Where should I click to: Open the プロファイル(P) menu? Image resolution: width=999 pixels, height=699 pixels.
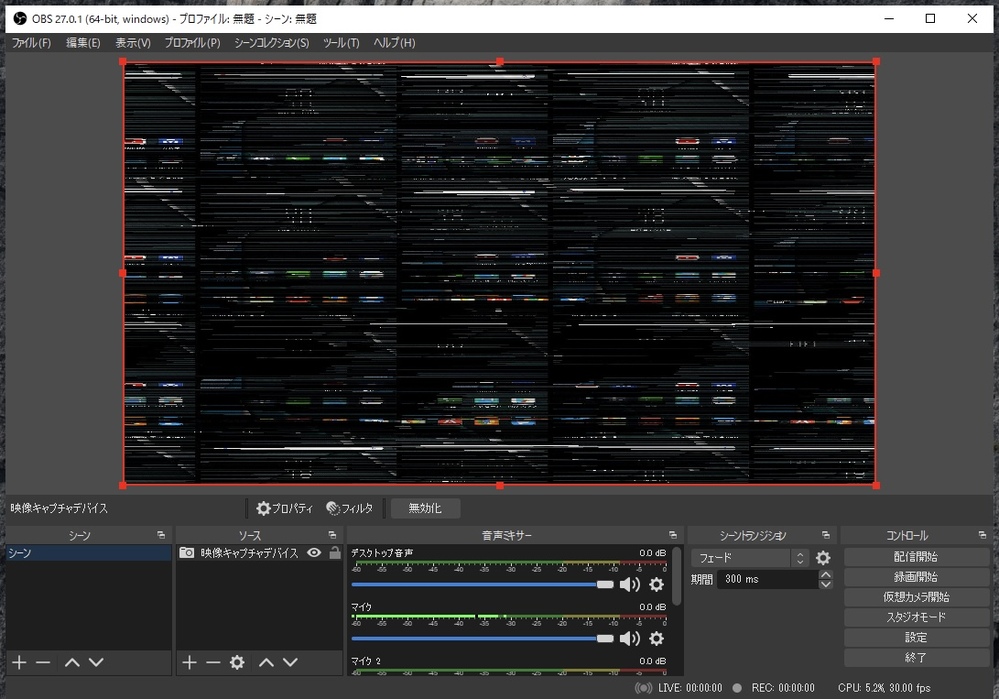point(192,43)
